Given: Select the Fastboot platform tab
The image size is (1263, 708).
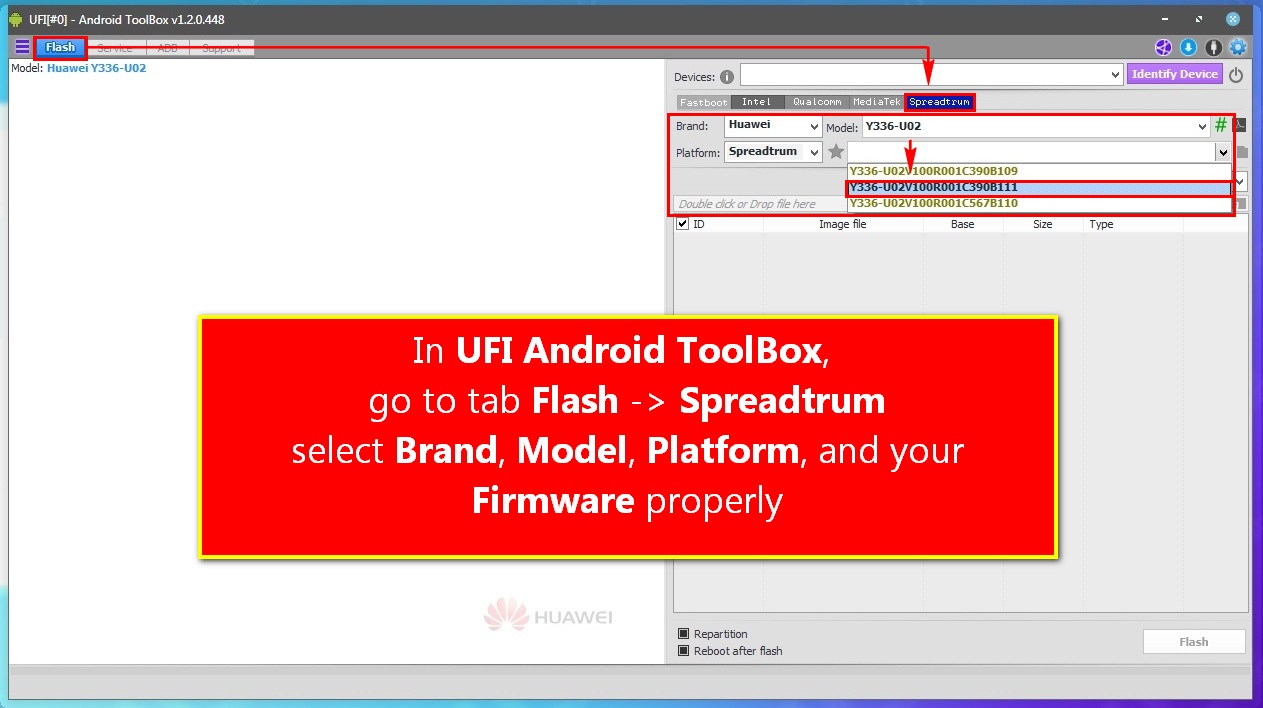Looking at the screenshot, I should pos(703,102).
